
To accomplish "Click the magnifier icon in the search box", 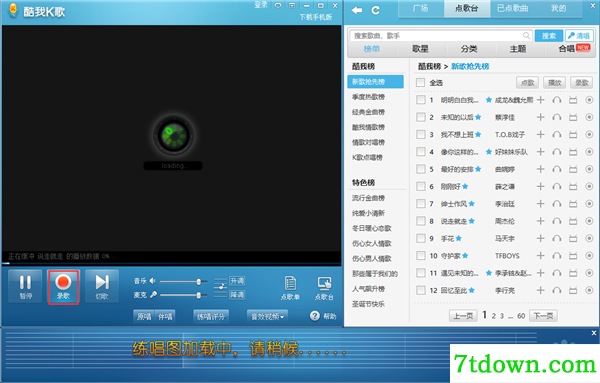I will 527,36.
